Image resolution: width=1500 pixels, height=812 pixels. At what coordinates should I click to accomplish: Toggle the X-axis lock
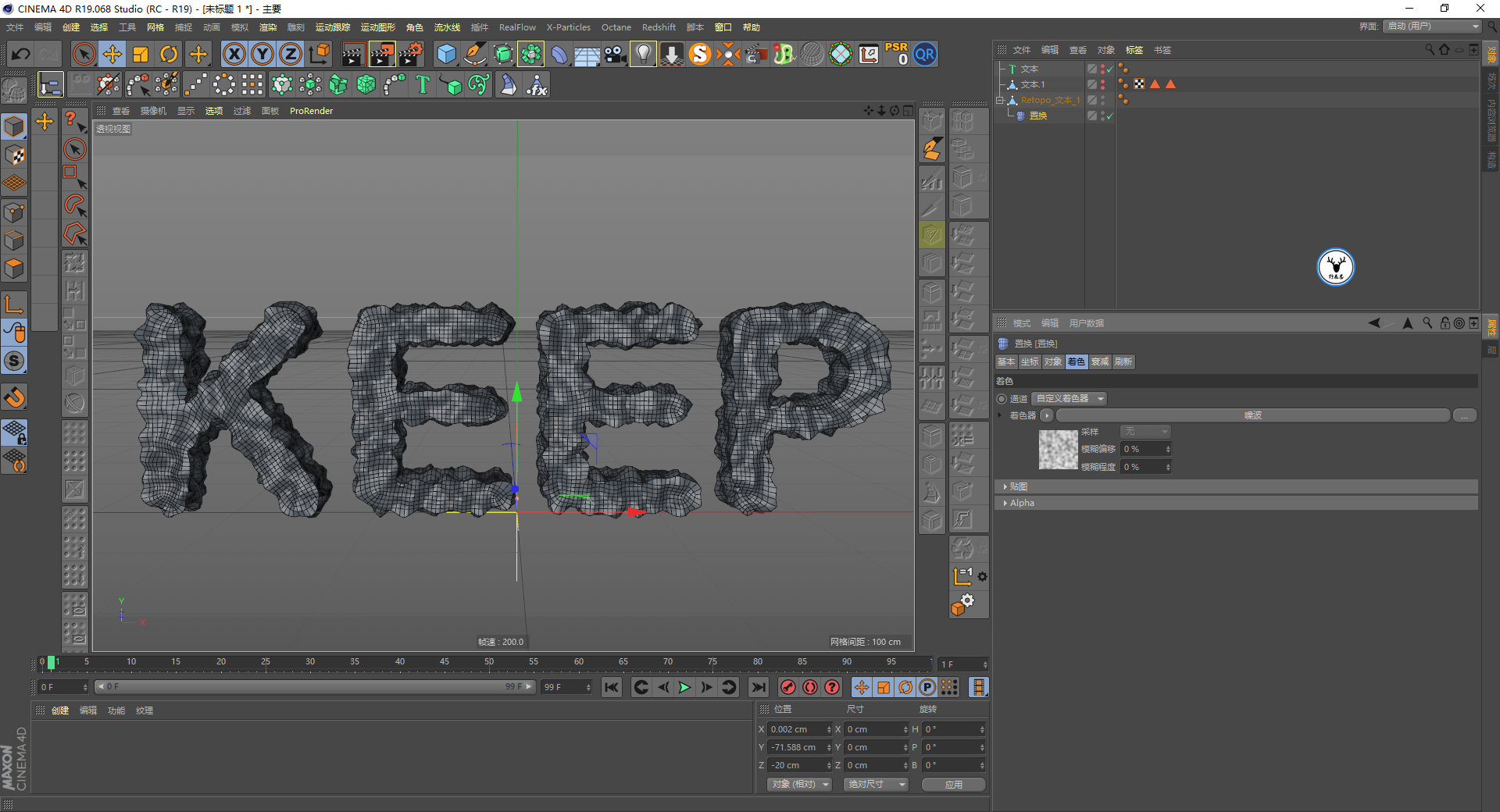(234, 54)
